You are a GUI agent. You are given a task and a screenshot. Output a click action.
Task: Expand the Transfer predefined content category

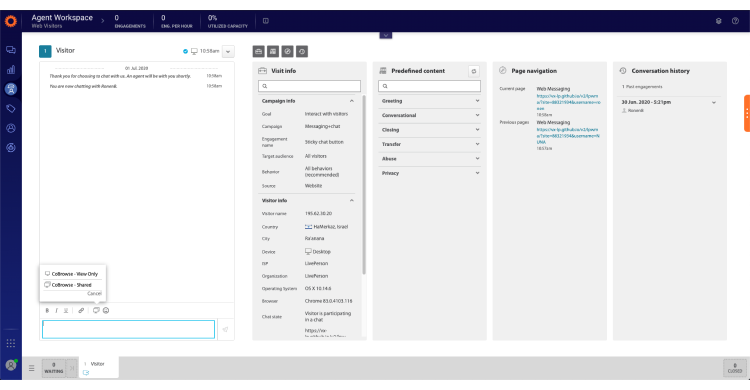pyautogui.click(x=430, y=144)
